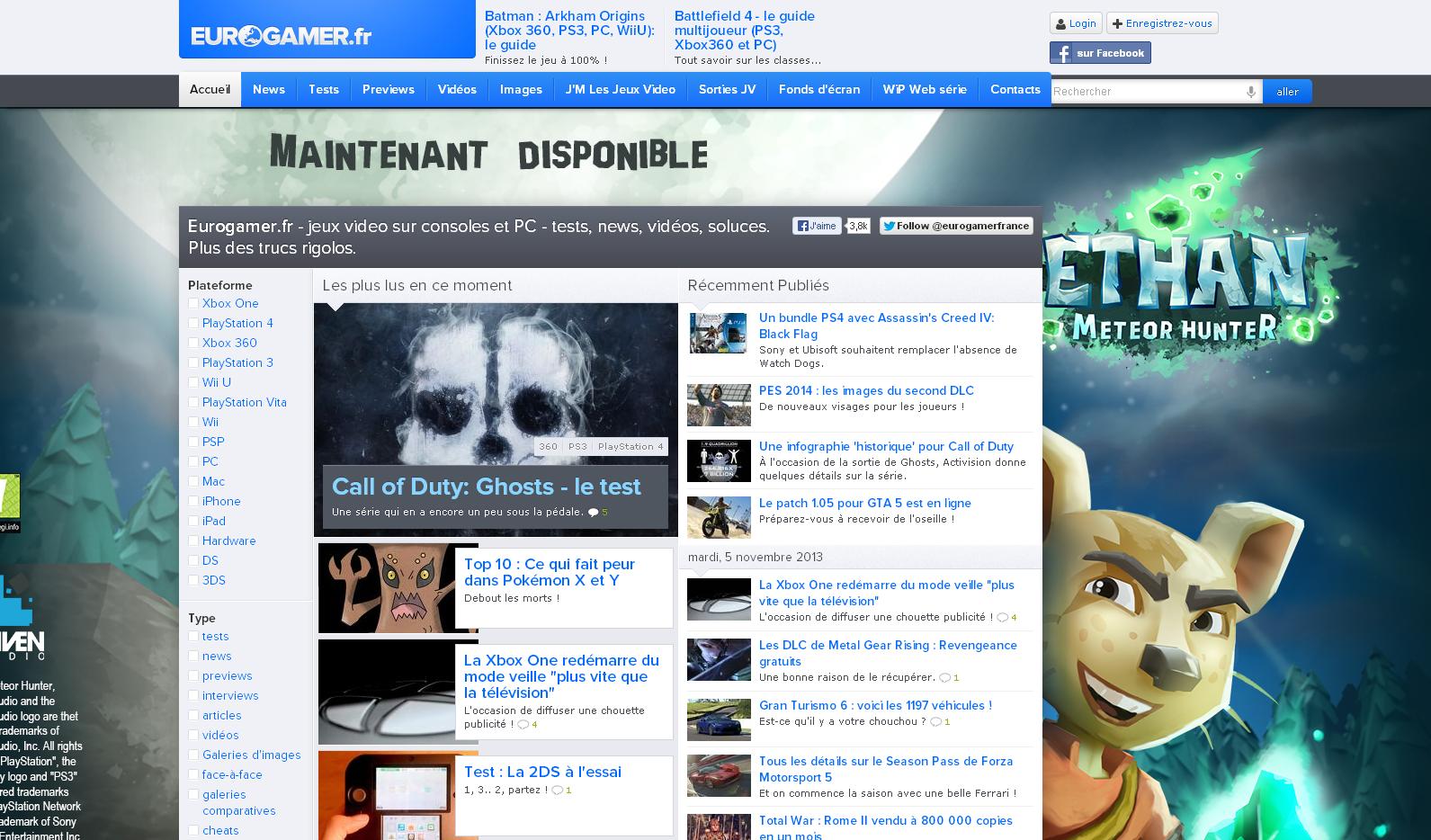
Task: Open 'PES 2014 : les images du second DLC'
Action: coord(866,390)
